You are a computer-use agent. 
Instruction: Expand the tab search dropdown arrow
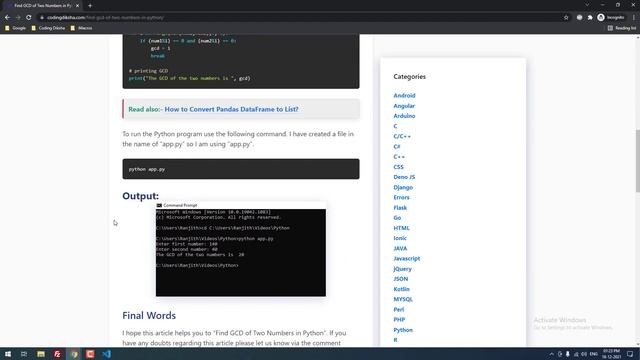(587, 5)
